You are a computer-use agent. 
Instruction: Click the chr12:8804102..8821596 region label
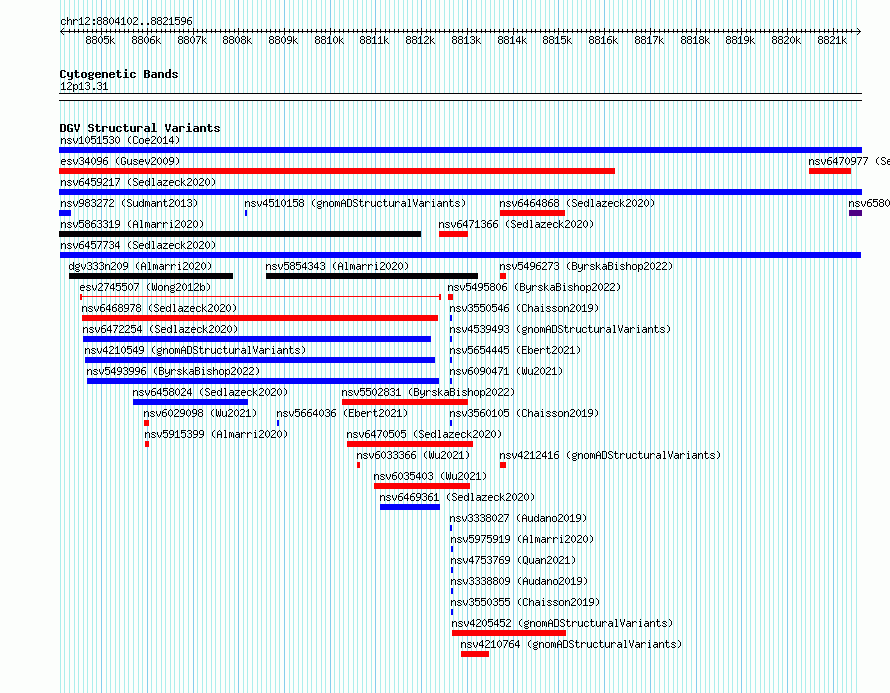click(126, 21)
